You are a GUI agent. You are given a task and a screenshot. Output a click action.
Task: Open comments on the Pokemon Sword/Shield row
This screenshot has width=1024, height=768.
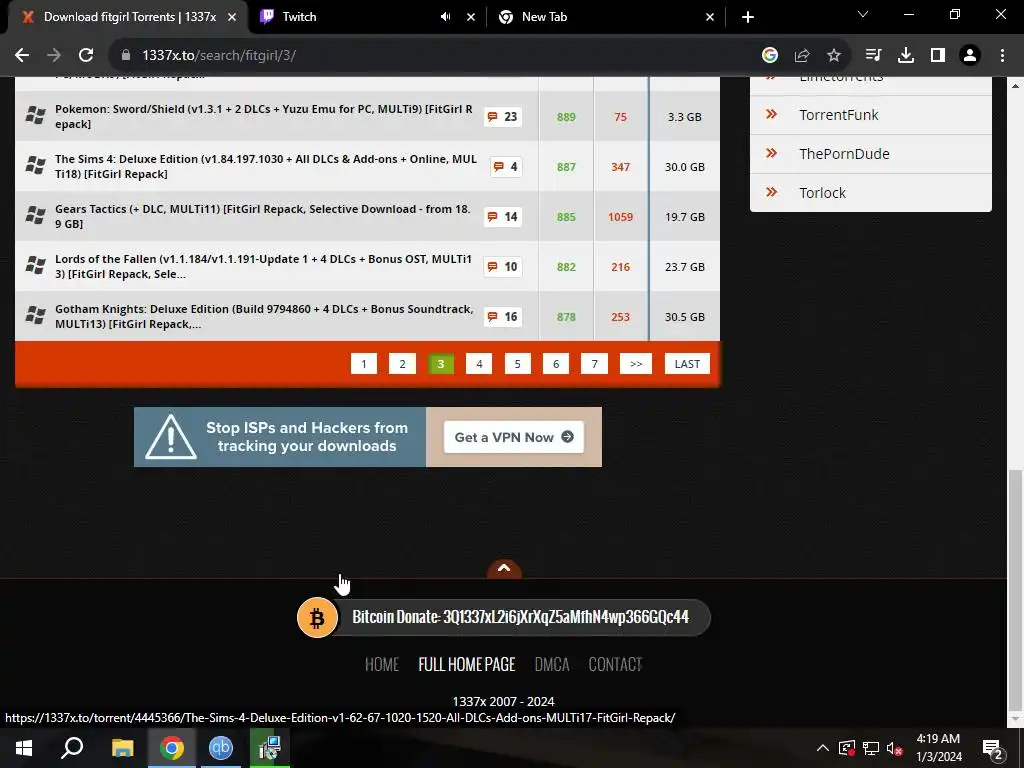(x=502, y=117)
